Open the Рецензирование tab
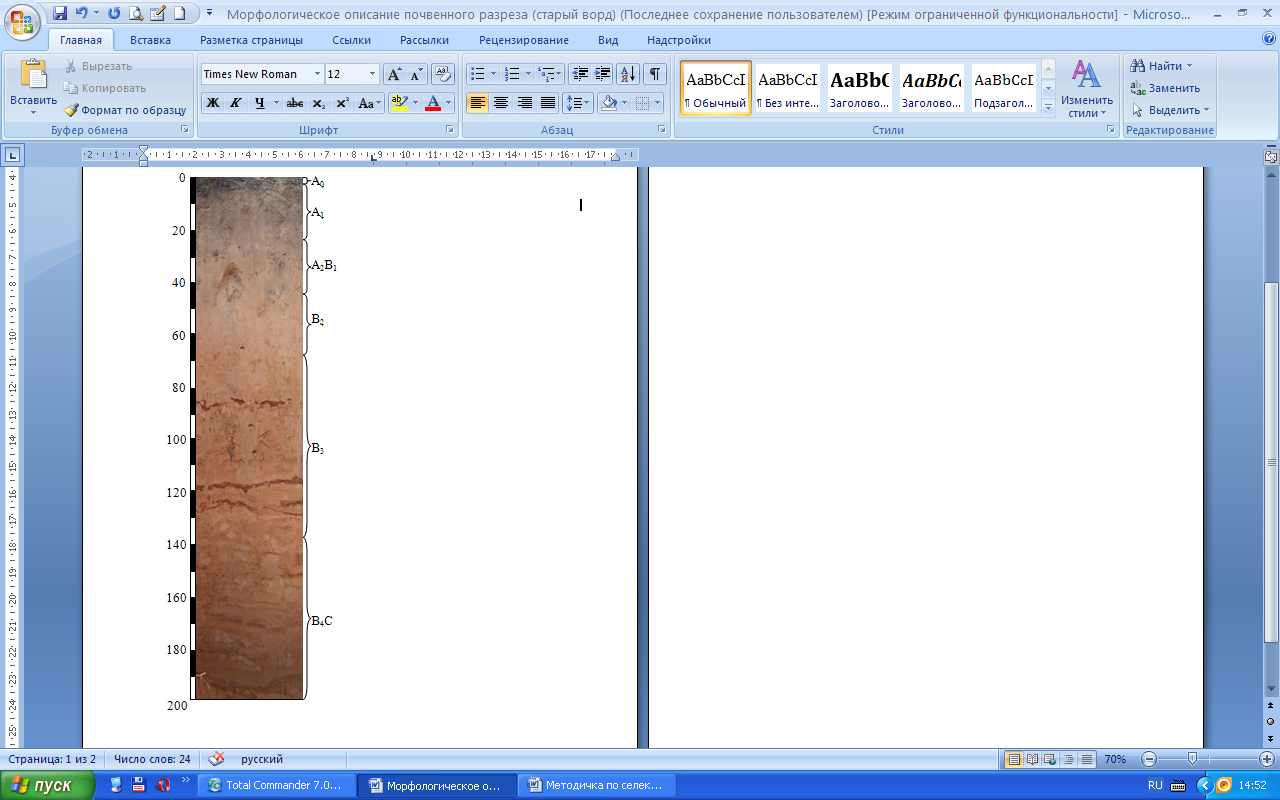This screenshot has width=1280, height=800. 524,40
